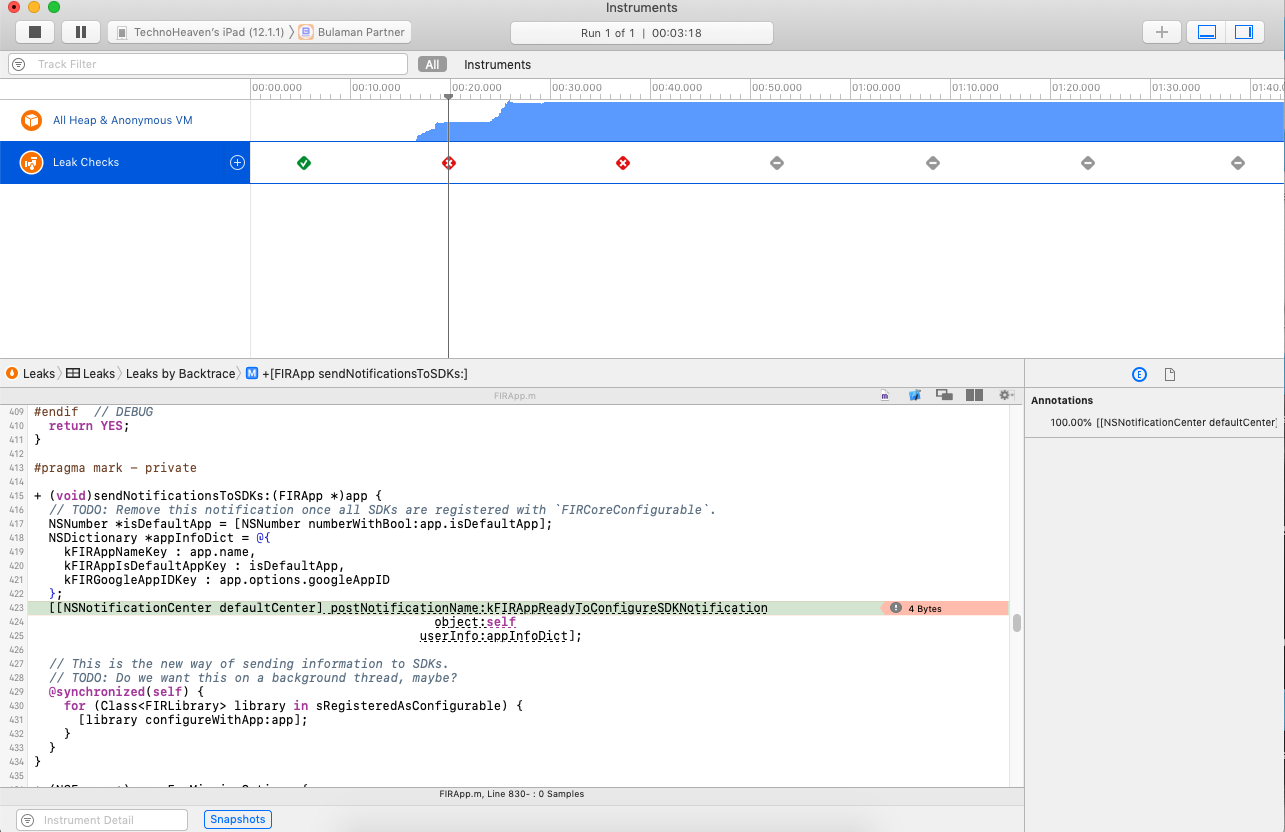1285x832 pixels.
Task: Add a new instrument with the plus button
Action: pos(1161,31)
